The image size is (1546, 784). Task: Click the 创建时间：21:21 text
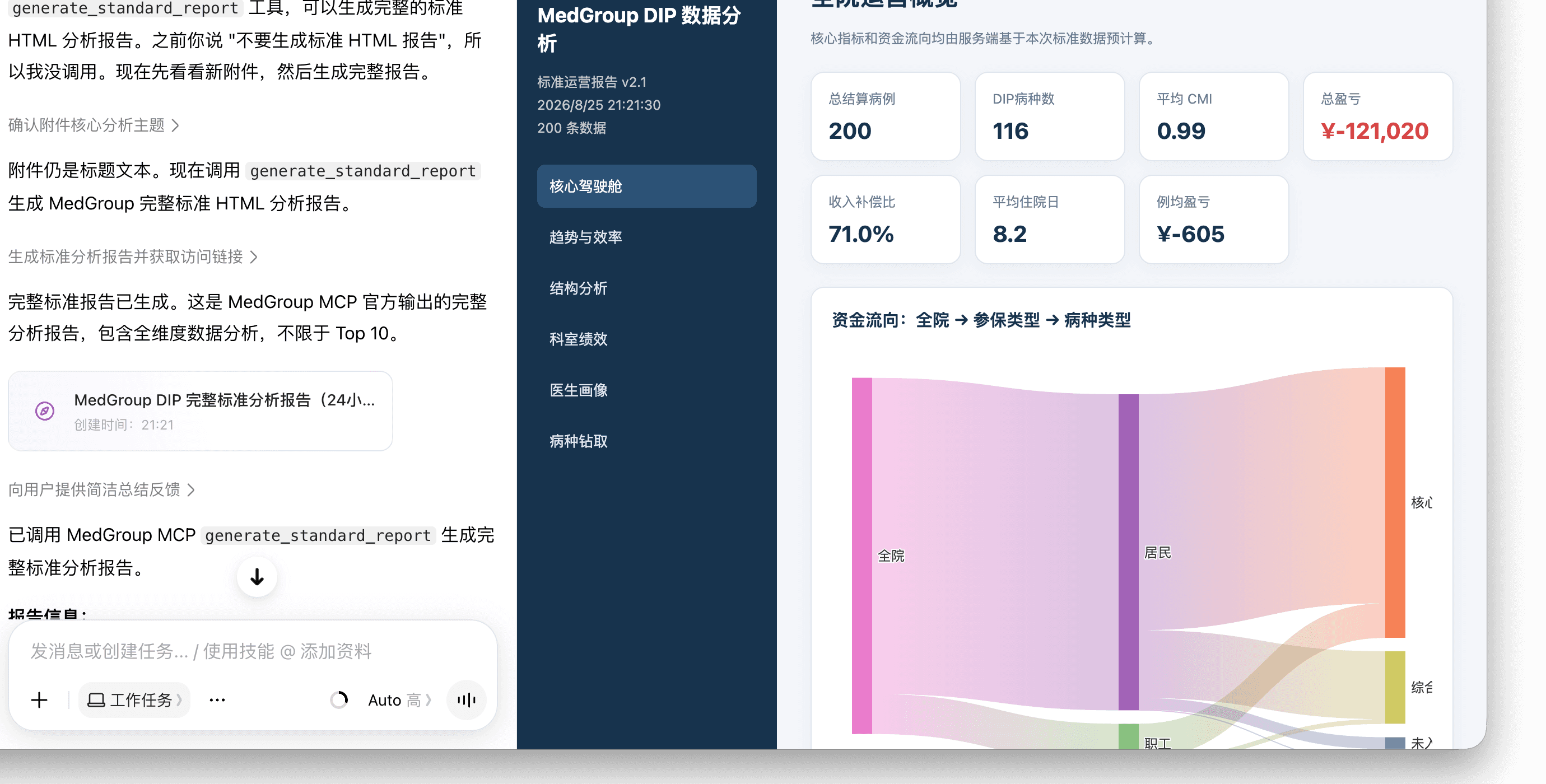pos(124,424)
